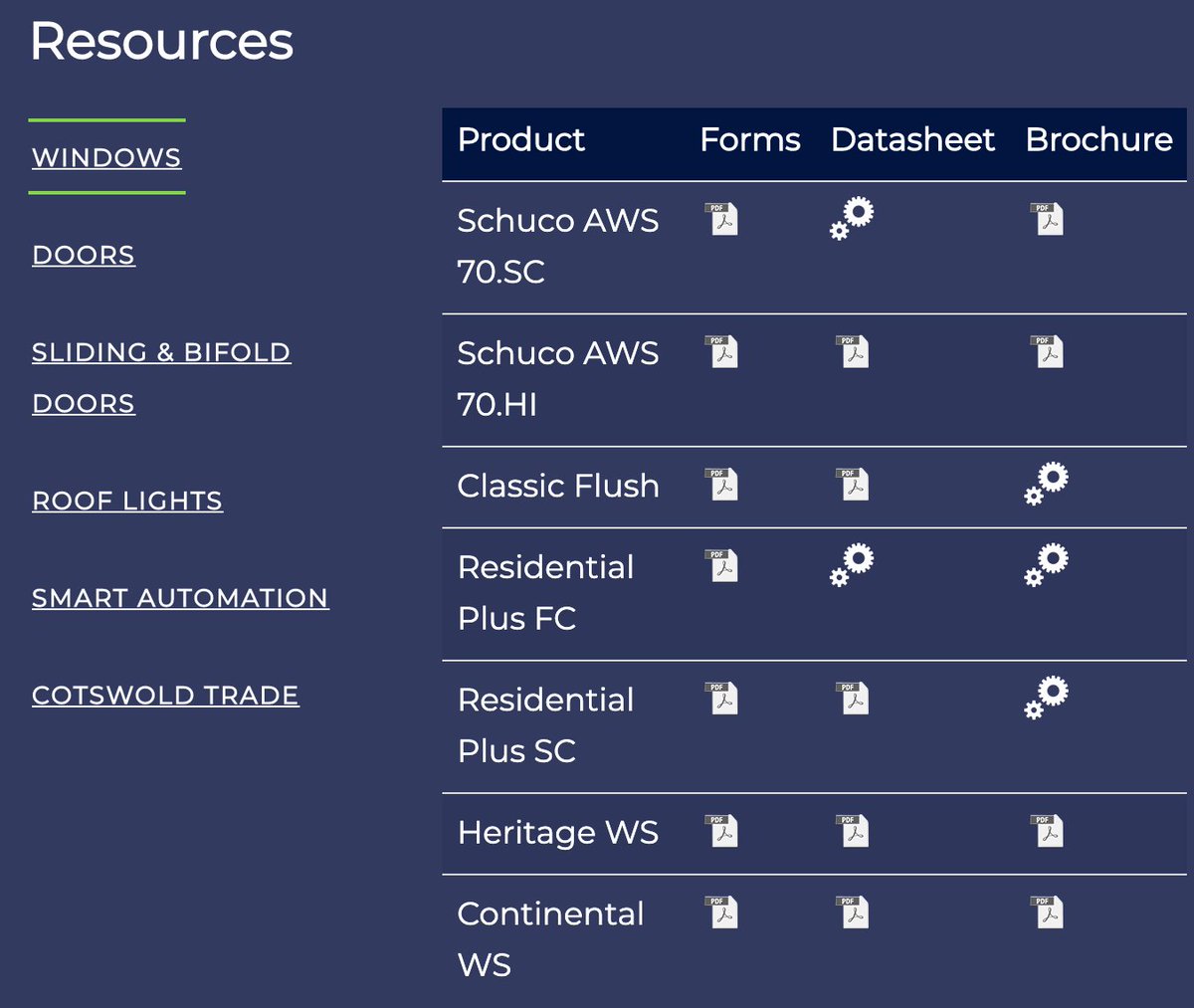The width and height of the screenshot is (1194, 1008).
Task: Click the Forms column header
Action: point(750,139)
